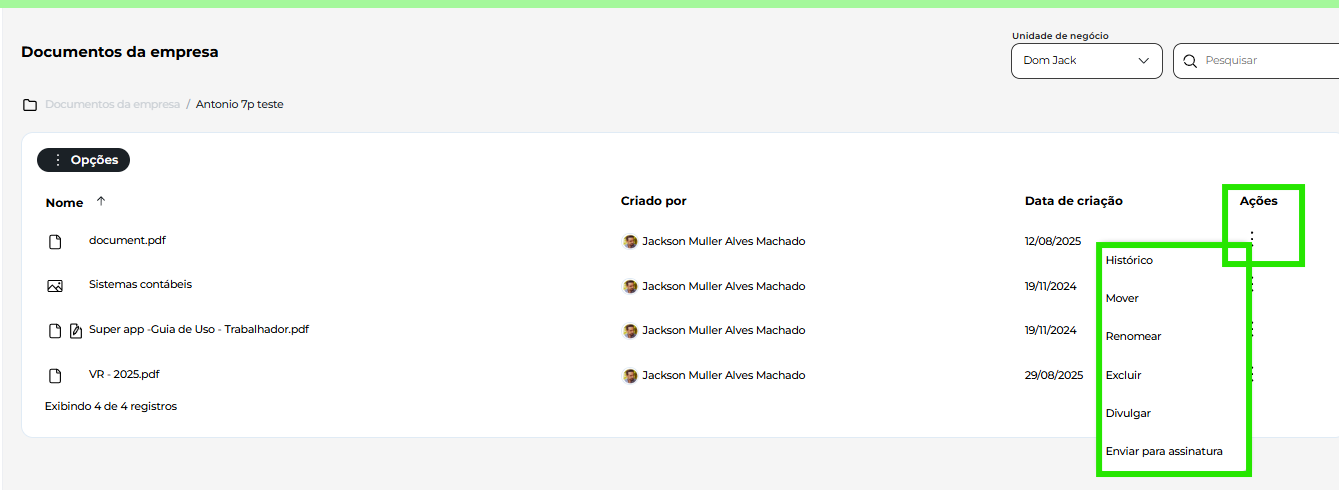Go to Documentos da empresa breadcrumb link
This screenshot has width=1339, height=490.
coord(112,104)
